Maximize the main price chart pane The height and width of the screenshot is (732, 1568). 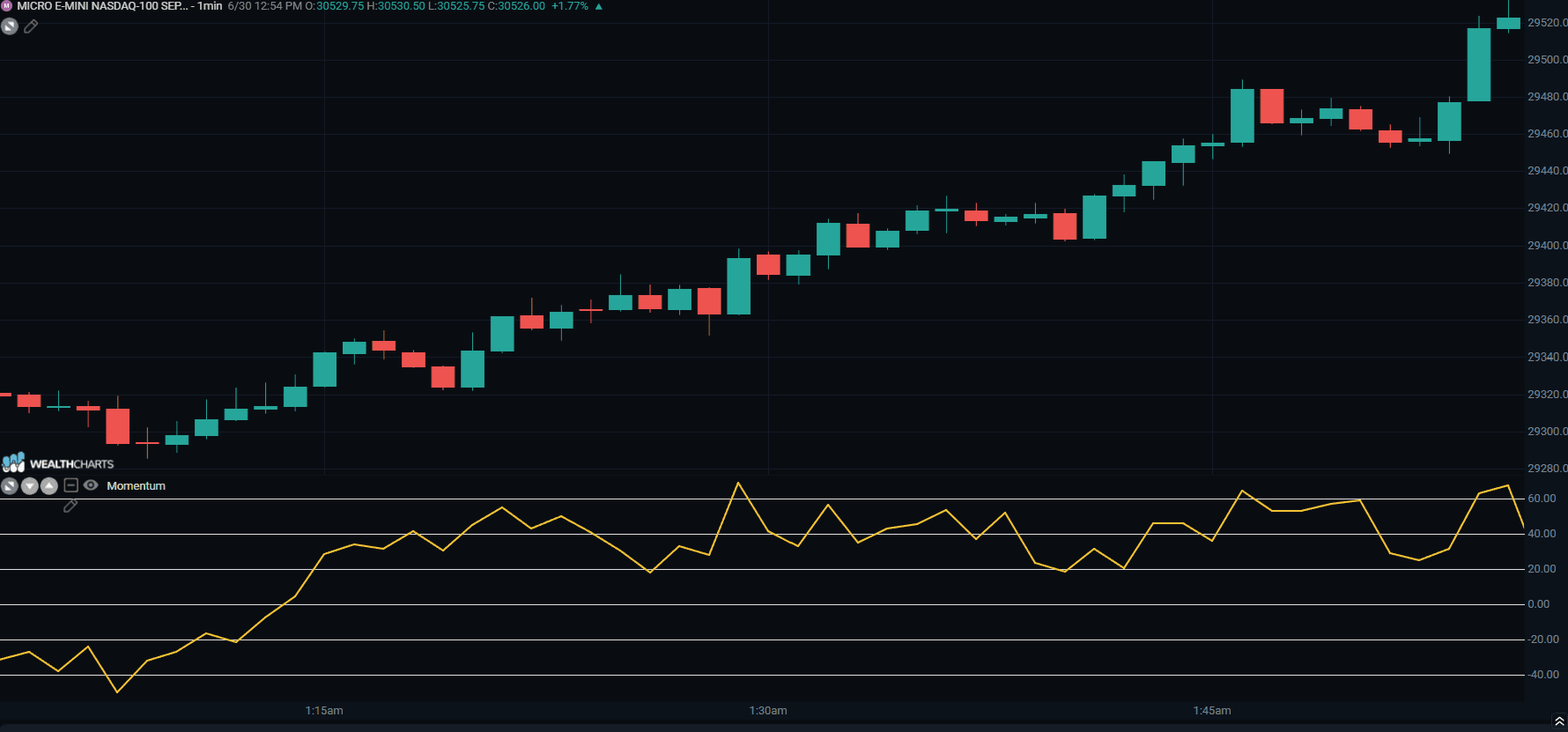(x=10, y=26)
